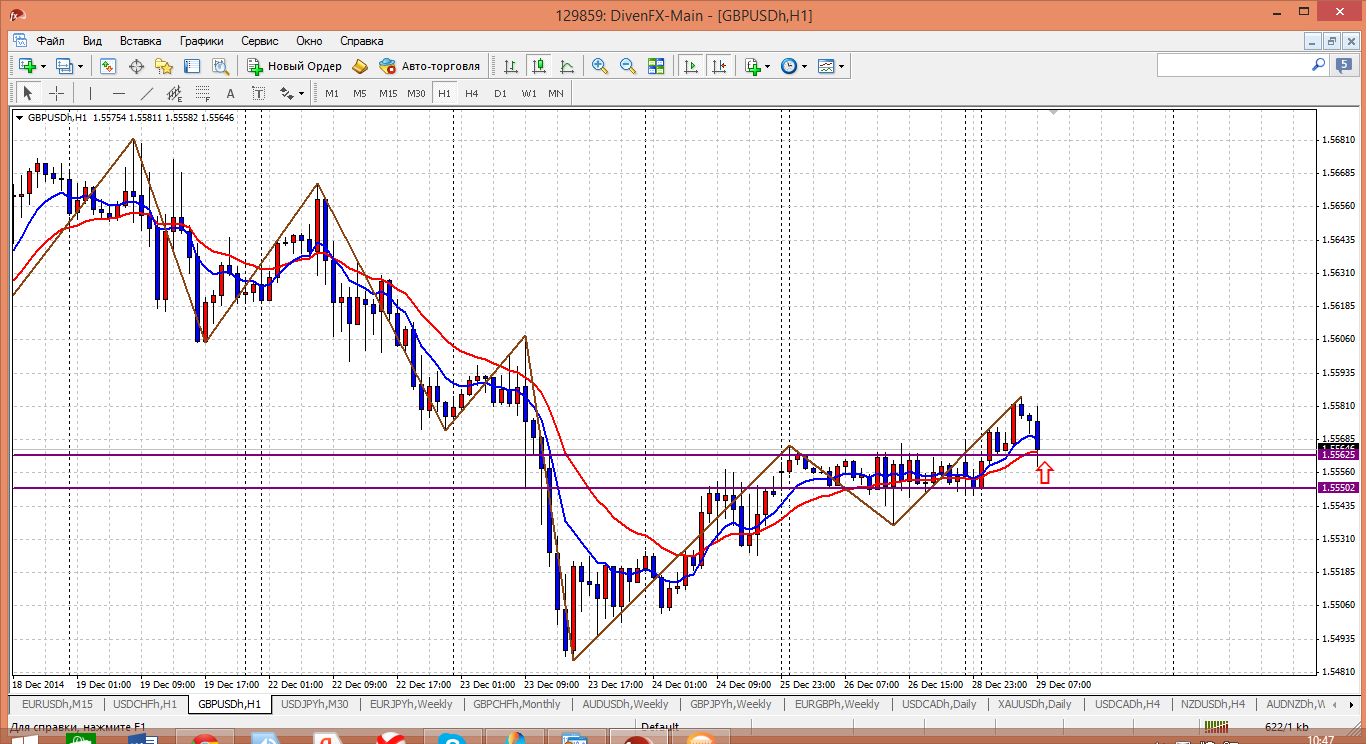
Task: Select the H4 timeframe button
Action: click(x=472, y=93)
